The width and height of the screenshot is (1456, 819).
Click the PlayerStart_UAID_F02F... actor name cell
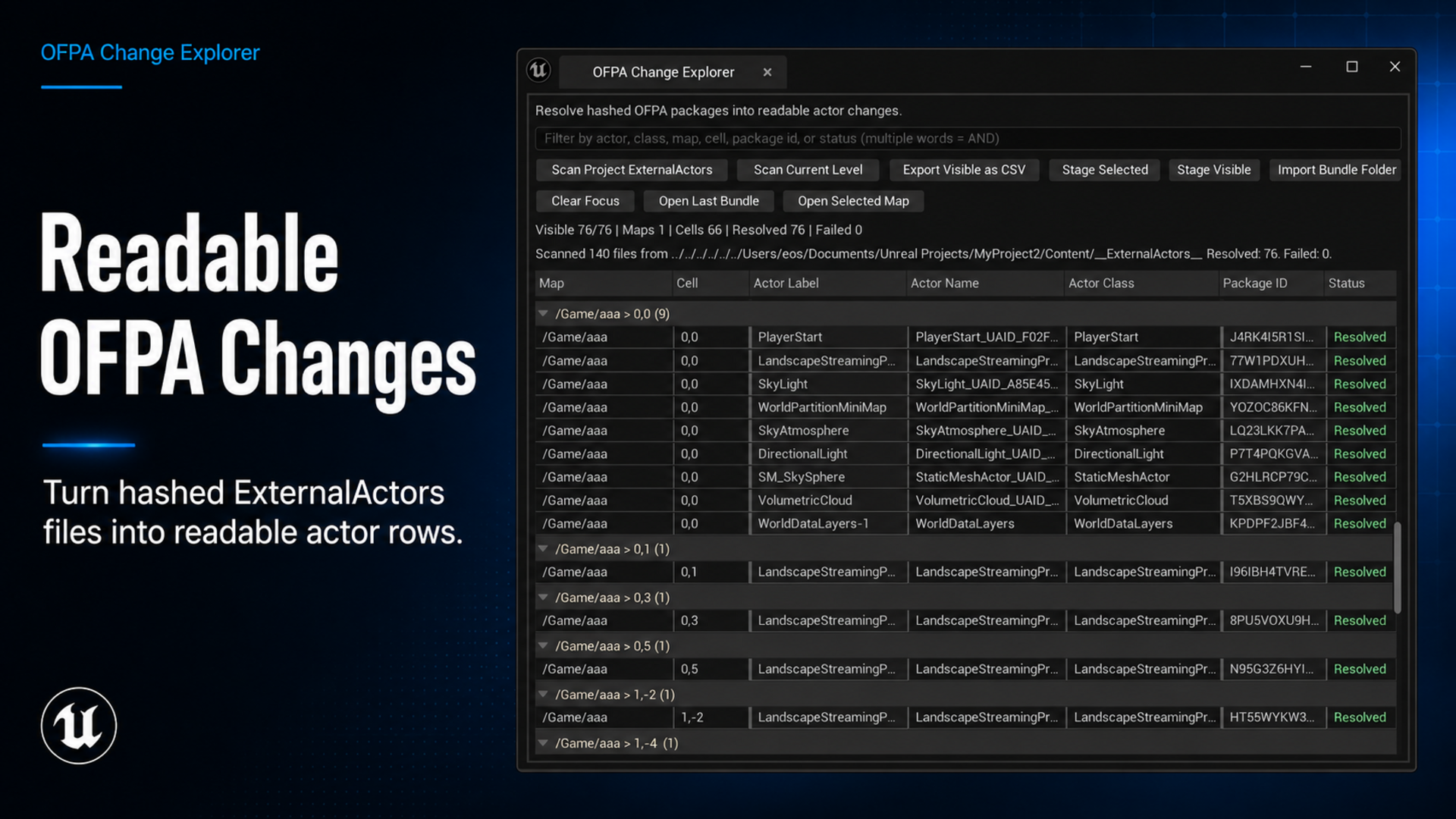(987, 337)
